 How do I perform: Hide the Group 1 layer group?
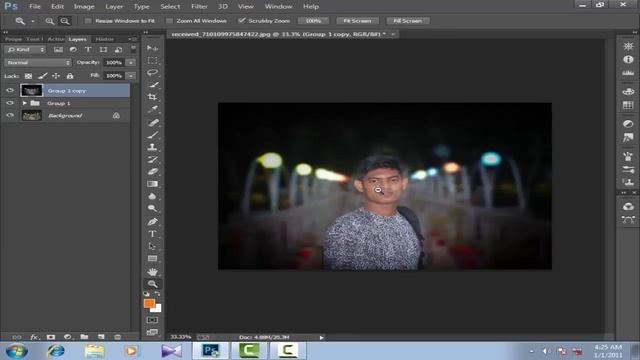pos(10,103)
